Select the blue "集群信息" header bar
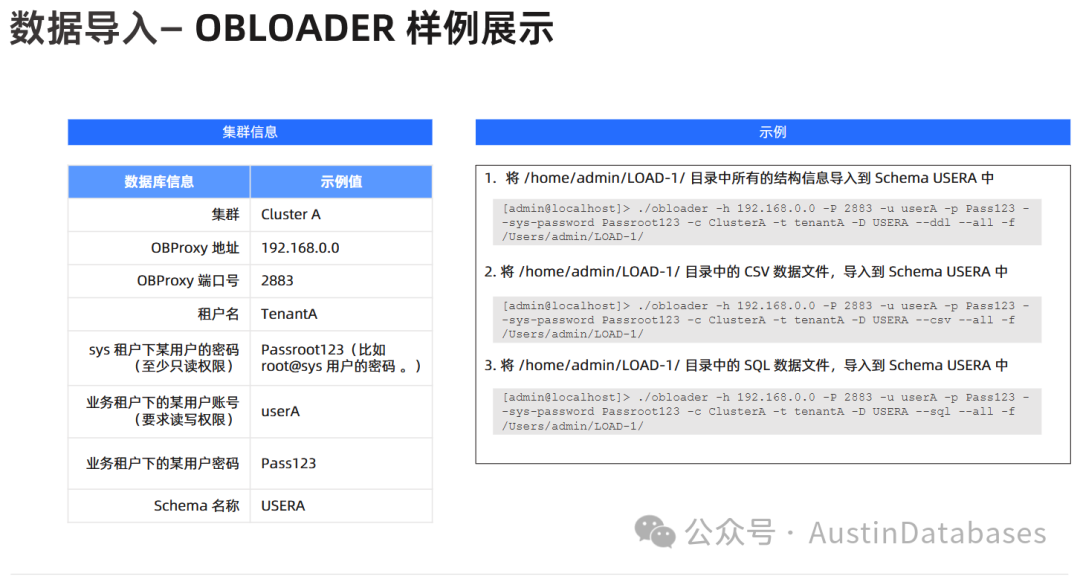Screen dimensions: 1080x576 (x=250, y=132)
